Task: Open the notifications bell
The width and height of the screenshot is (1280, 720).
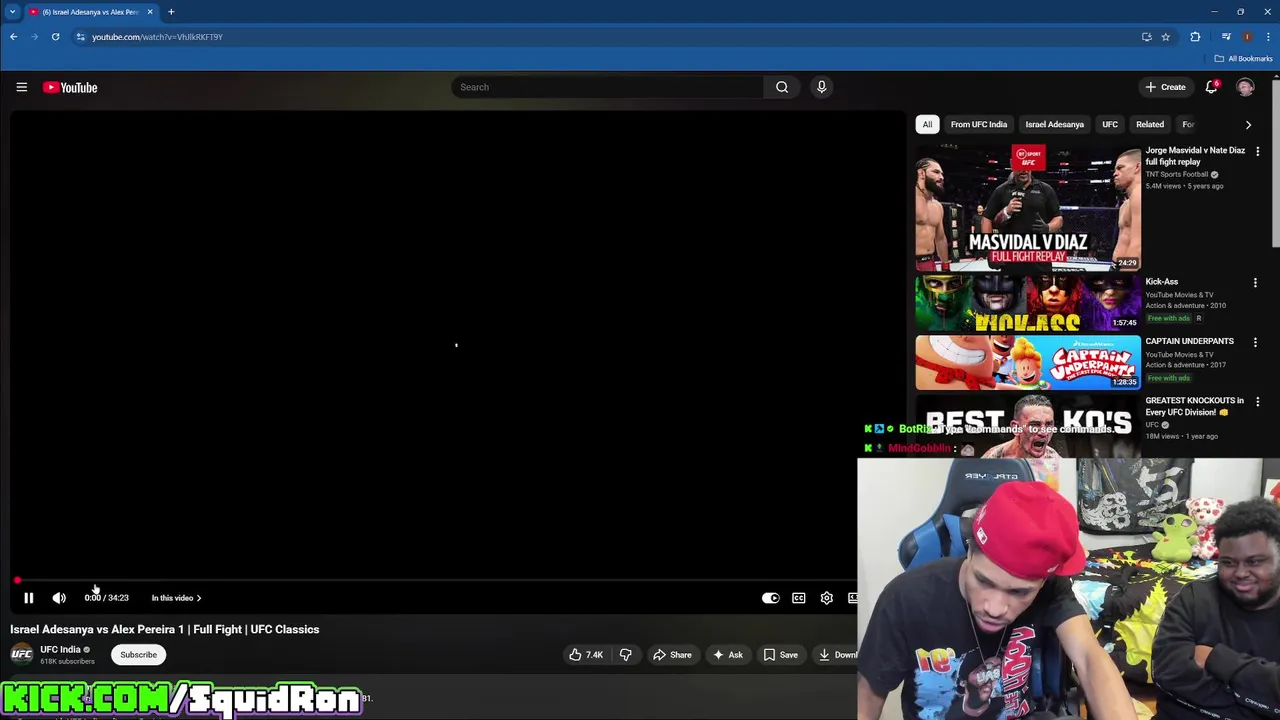Action: click(x=1211, y=87)
